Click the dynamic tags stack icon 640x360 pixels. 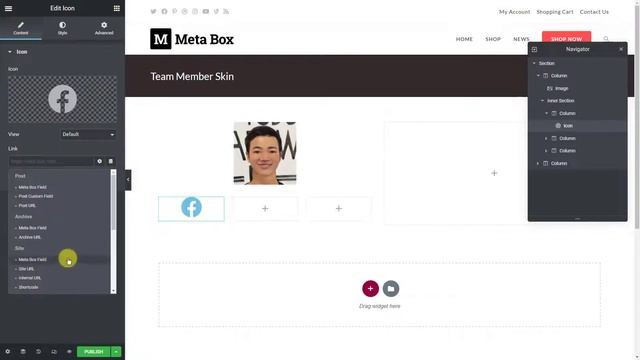(111, 161)
